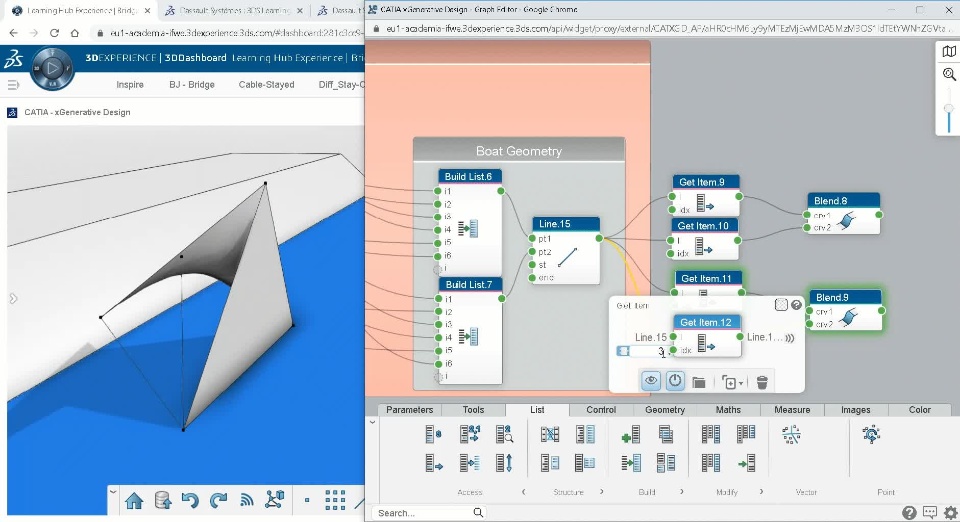Switch to the Control palette tab
Viewport: 960px width, 522px height.
pos(601,410)
